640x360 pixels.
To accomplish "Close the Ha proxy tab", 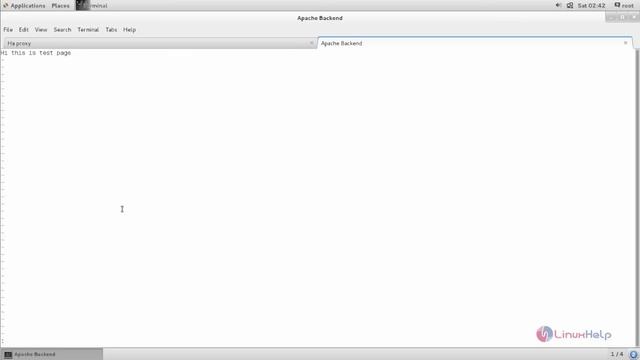I will click(311, 43).
